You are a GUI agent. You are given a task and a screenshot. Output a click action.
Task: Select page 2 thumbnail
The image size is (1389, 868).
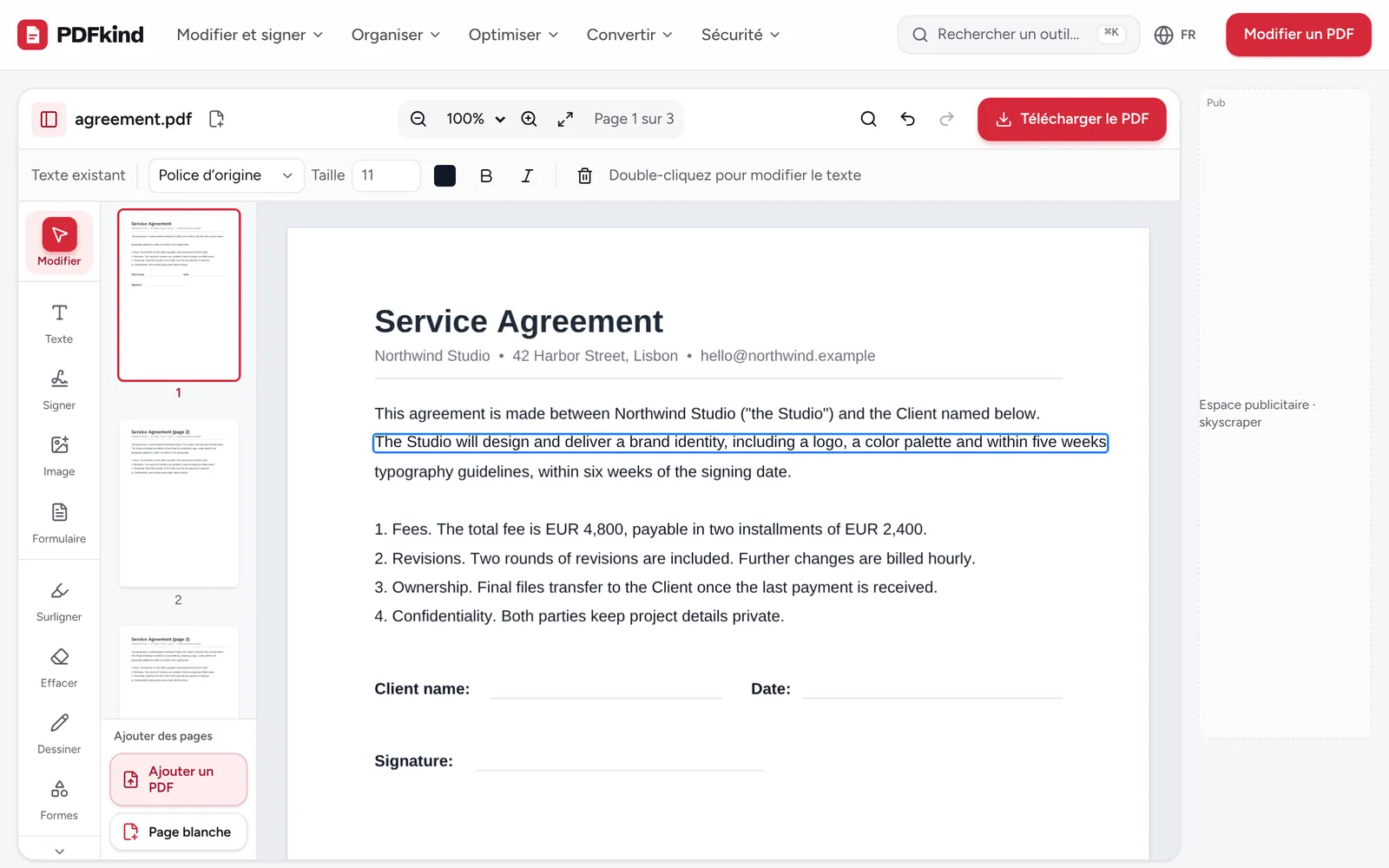coord(179,503)
